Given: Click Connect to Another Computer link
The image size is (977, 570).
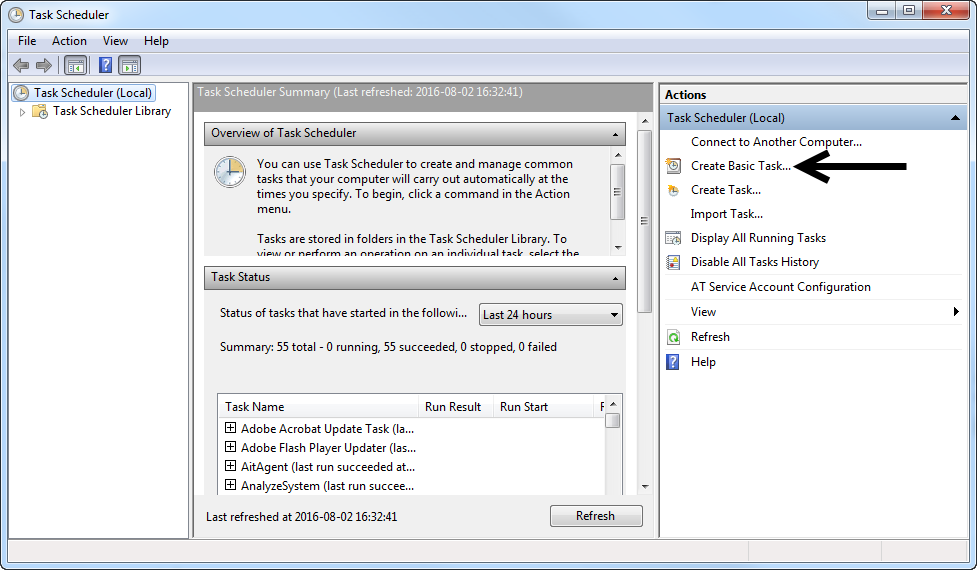Looking at the screenshot, I should [x=775, y=142].
